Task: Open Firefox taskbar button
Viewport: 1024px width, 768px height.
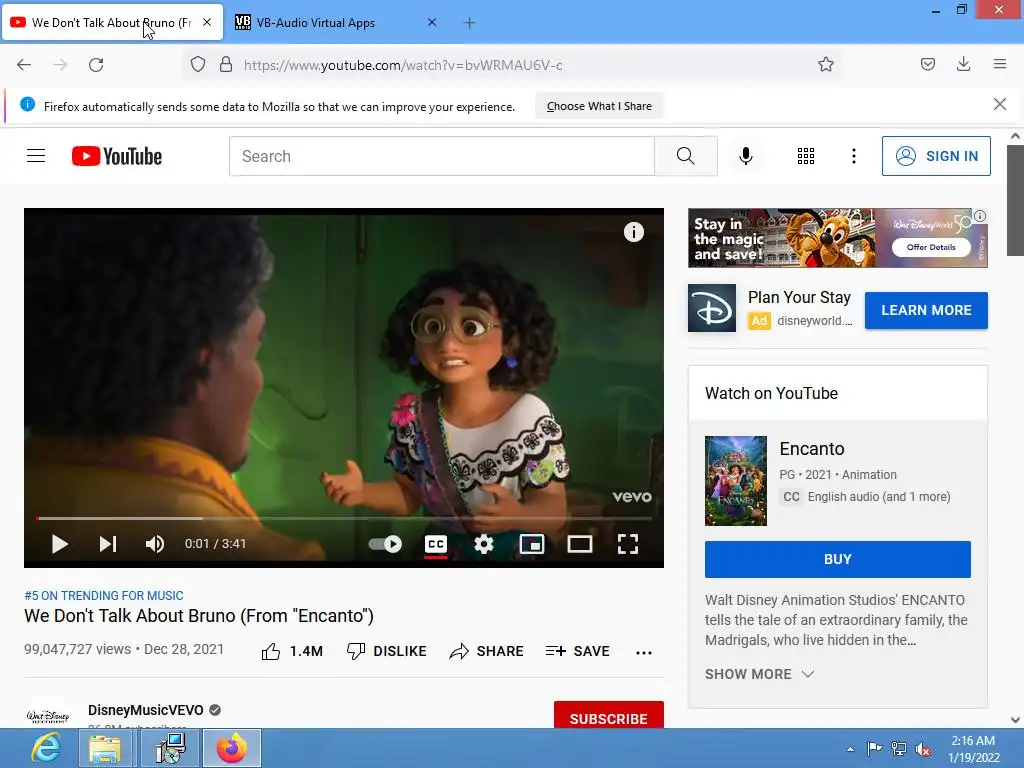Action: (232, 748)
